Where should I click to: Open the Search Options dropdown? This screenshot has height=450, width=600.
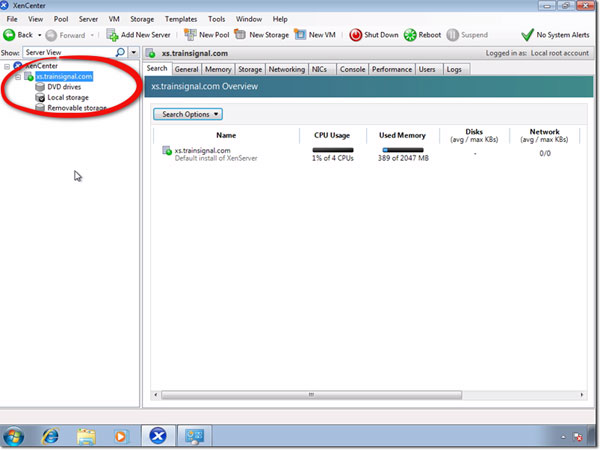point(188,114)
